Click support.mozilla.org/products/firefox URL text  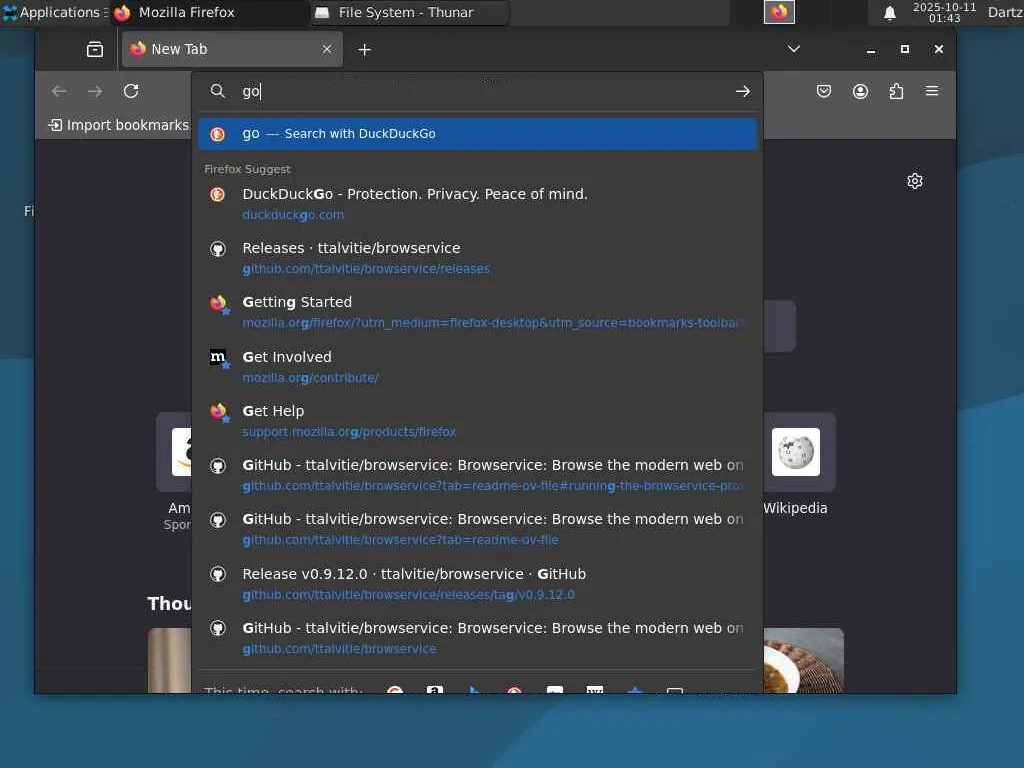point(349,432)
